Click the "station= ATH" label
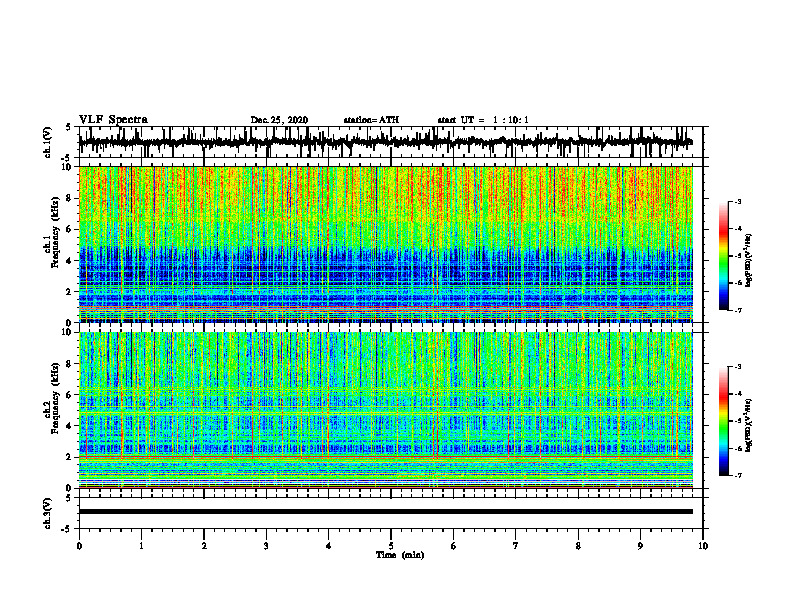This screenshot has width=792, height=612. pyautogui.click(x=371, y=120)
